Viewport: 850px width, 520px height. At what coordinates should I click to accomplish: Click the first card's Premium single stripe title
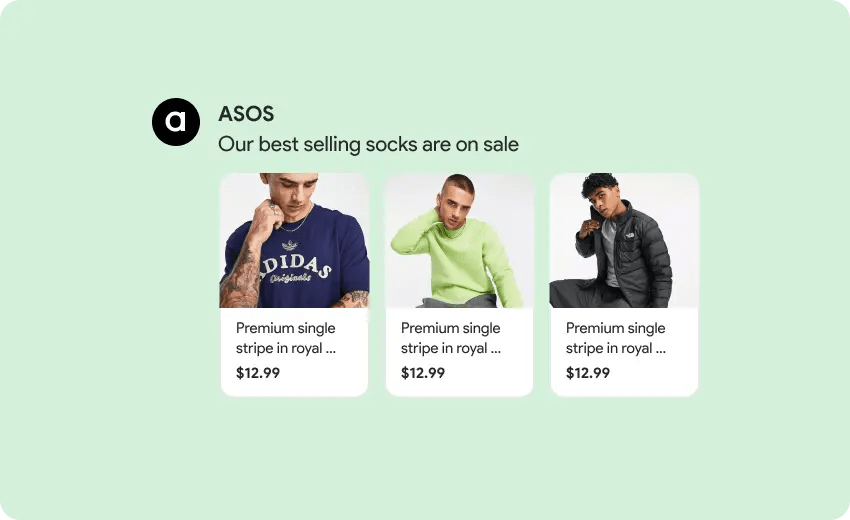pyautogui.click(x=286, y=338)
